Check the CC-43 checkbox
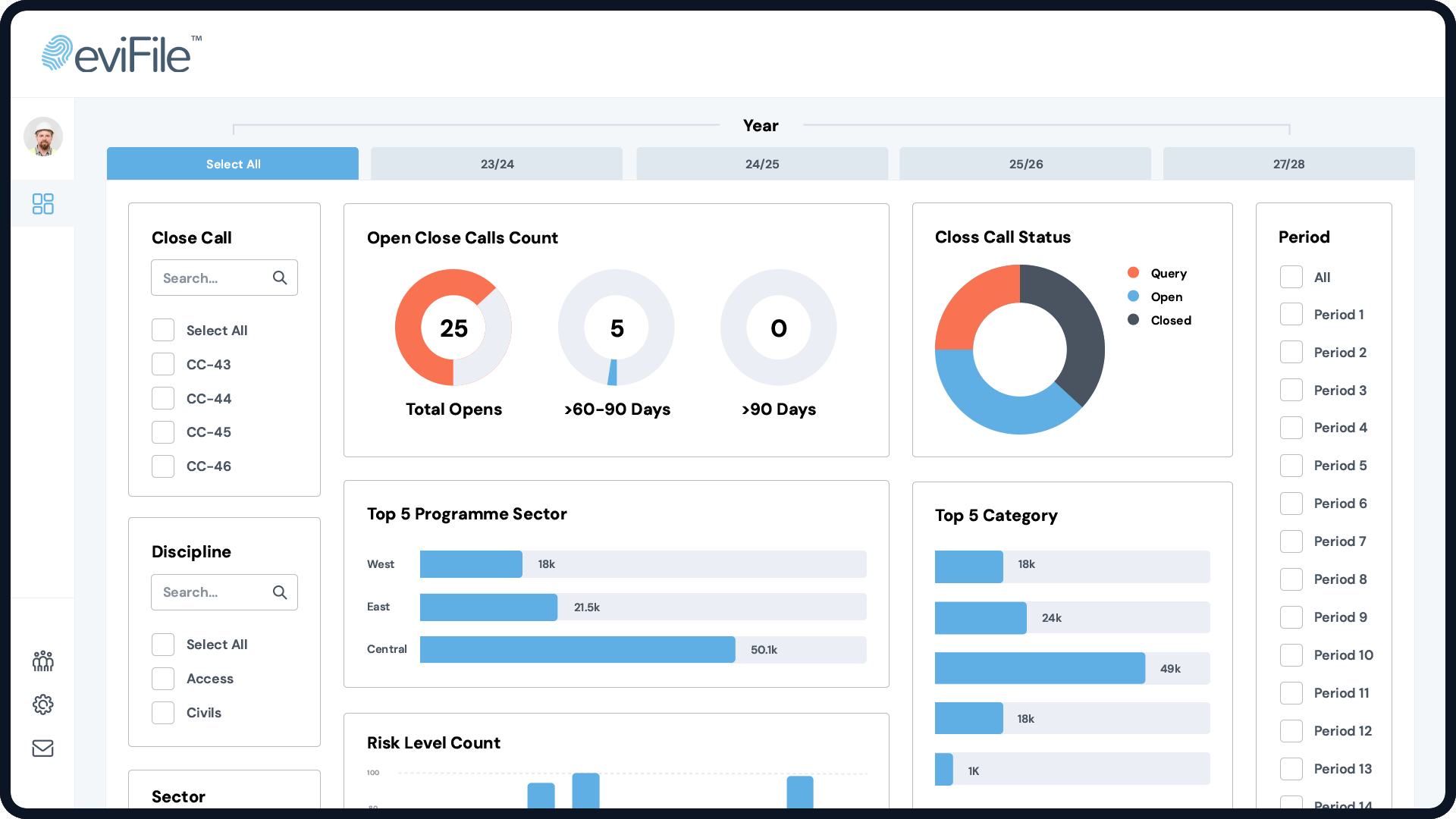 pos(163,364)
